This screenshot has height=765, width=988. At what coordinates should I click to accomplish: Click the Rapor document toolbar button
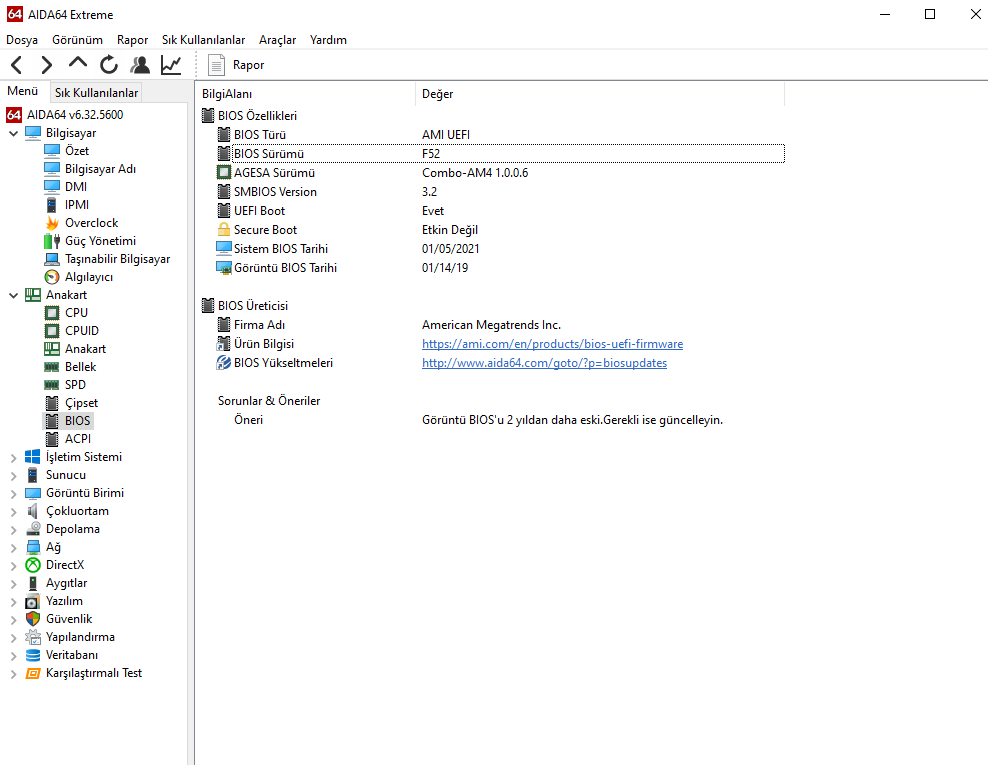pyautogui.click(x=236, y=65)
